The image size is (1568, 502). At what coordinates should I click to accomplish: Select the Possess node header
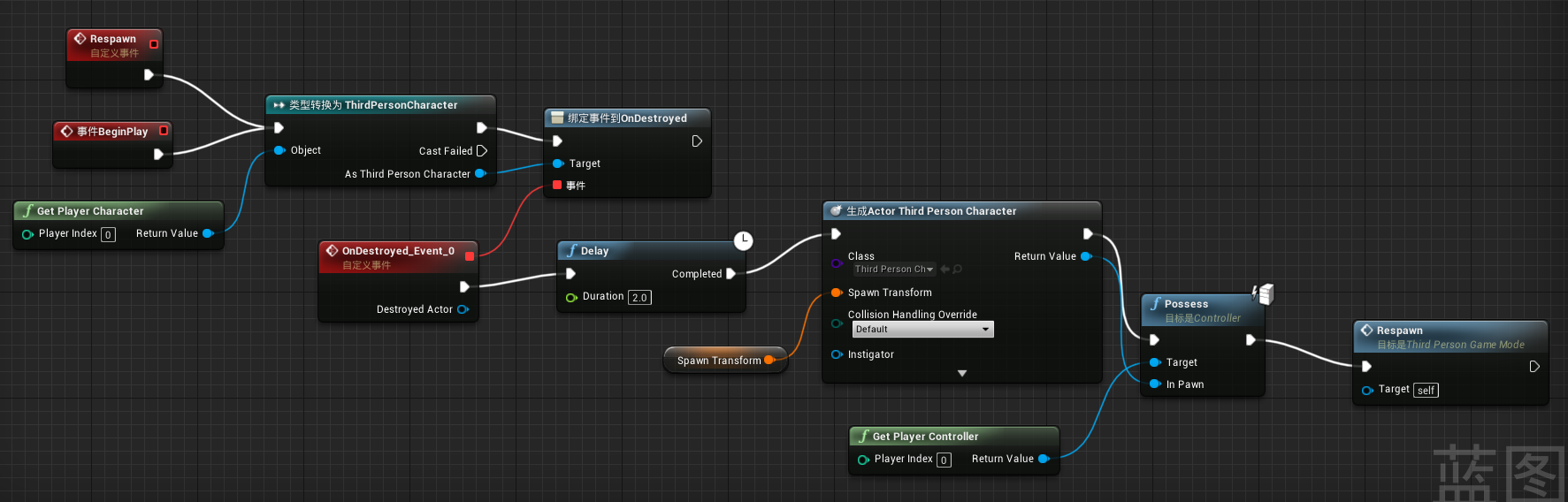pos(1203,310)
